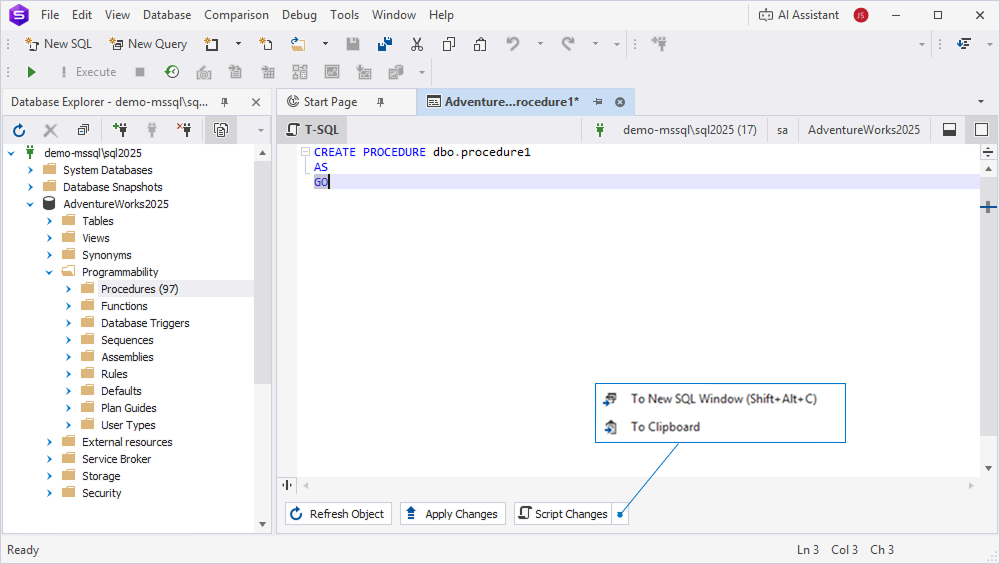Close the Adventure...rocedure1 tab

(620, 102)
